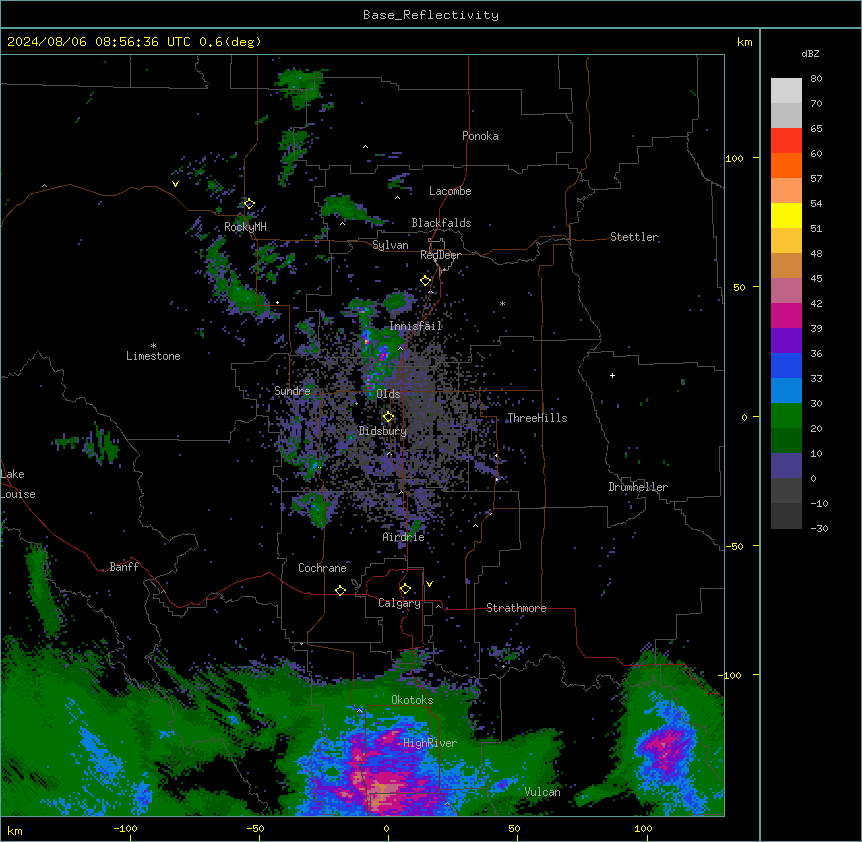Click the Sundre label
Viewport: 862px width, 842px height.
click(x=292, y=391)
